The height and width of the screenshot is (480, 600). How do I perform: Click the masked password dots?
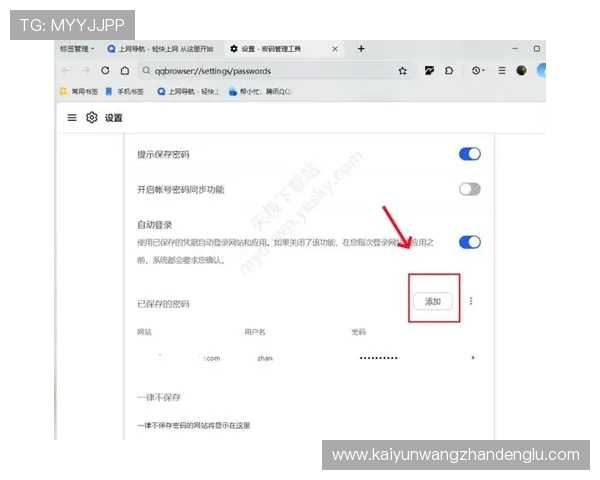coord(378,358)
